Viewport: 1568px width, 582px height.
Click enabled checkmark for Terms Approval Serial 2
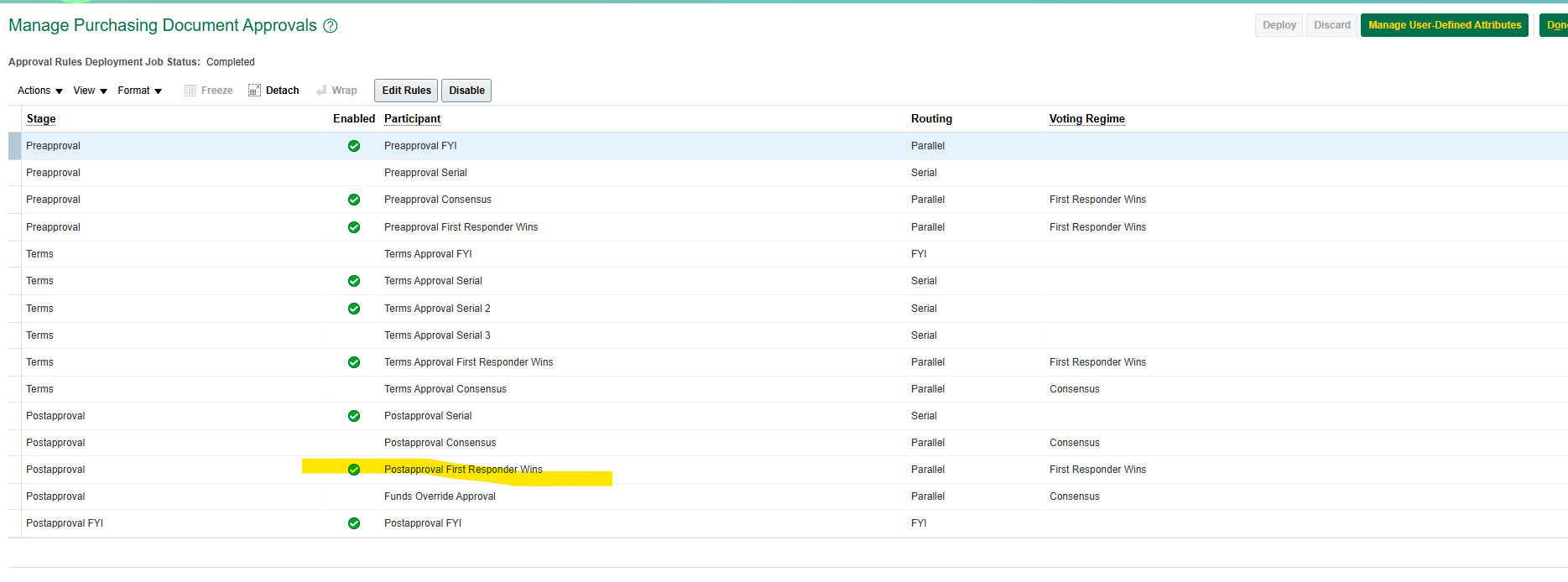pos(354,309)
